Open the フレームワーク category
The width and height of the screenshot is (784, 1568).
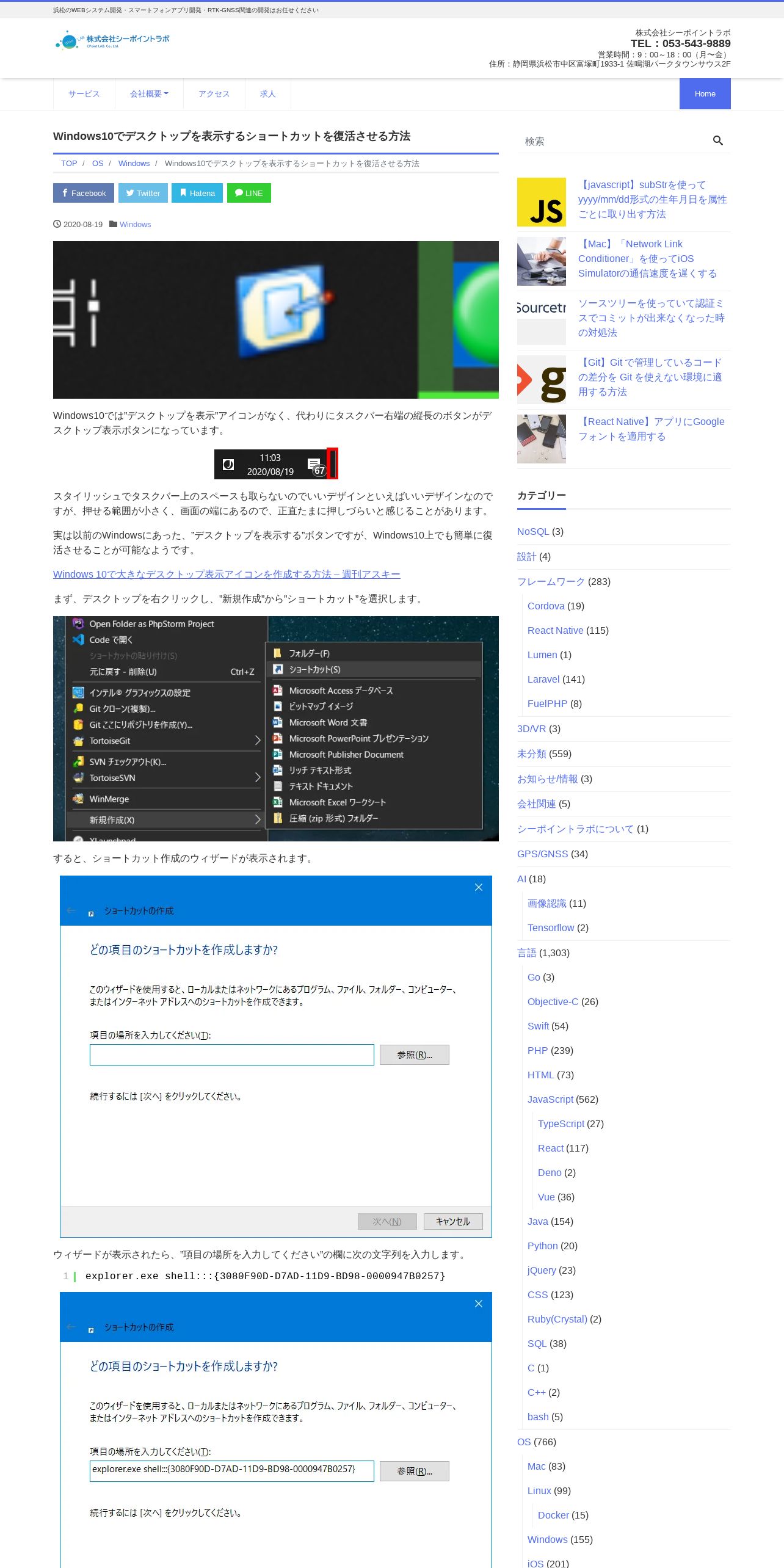(x=551, y=582)
